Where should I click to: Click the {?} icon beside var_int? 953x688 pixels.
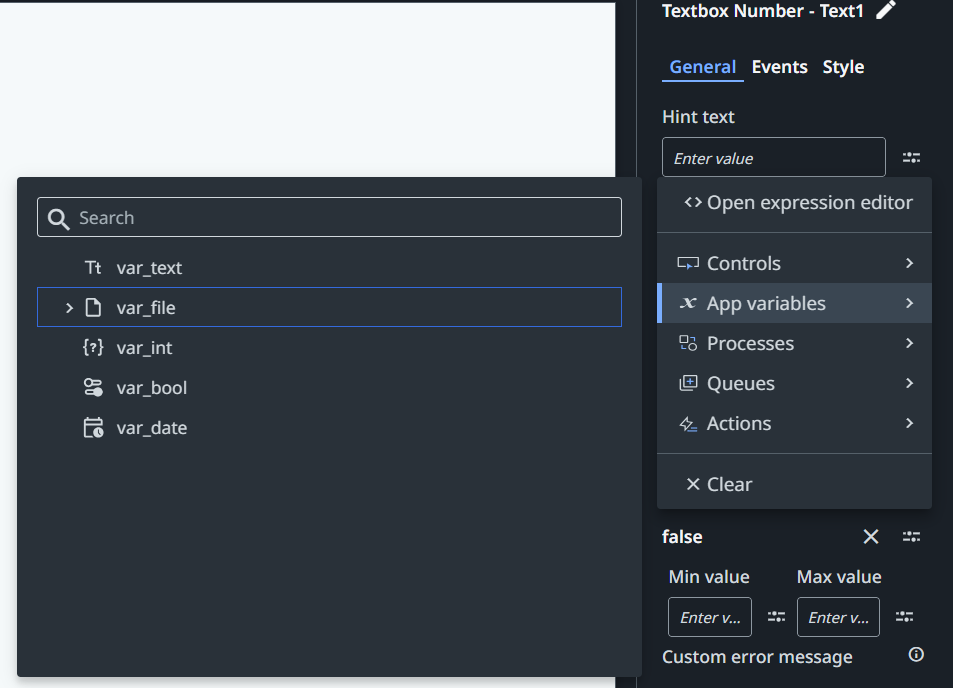click(92, 347)
